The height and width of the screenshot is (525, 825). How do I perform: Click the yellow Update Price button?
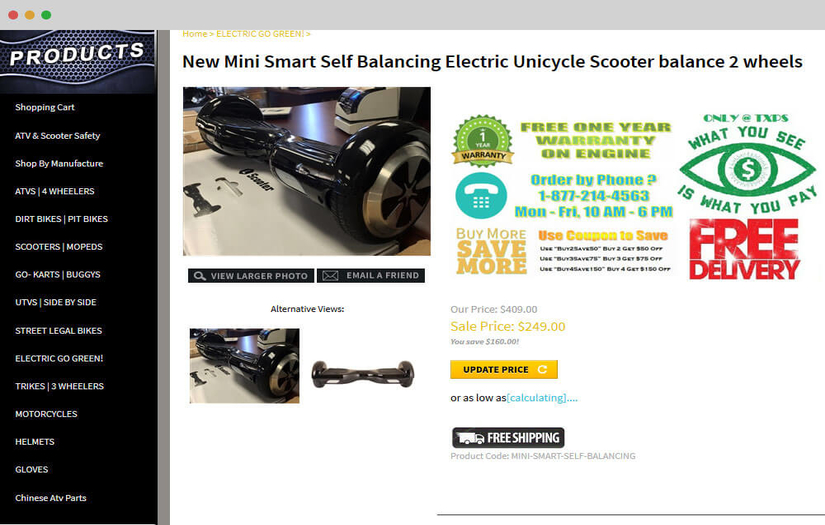(x=504, y=370)
